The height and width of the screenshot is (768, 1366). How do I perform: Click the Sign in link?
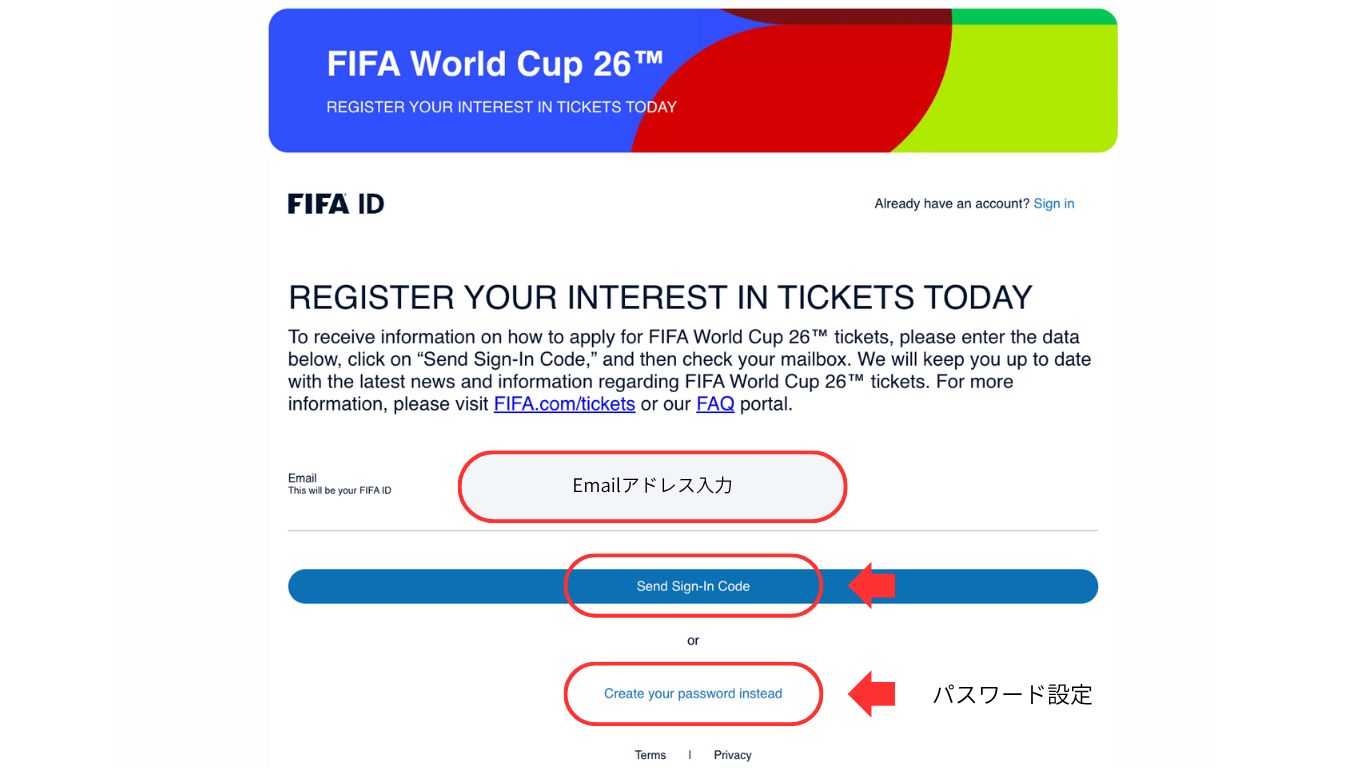tap(1053, 203)
